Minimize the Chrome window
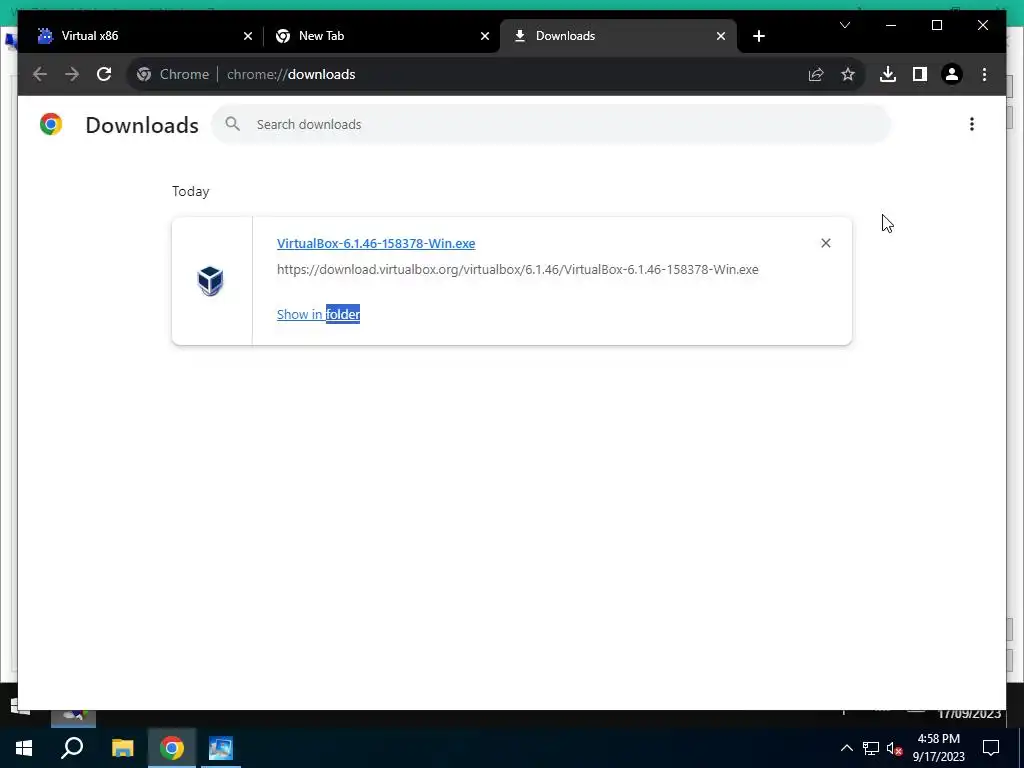 tap(891, 25)
